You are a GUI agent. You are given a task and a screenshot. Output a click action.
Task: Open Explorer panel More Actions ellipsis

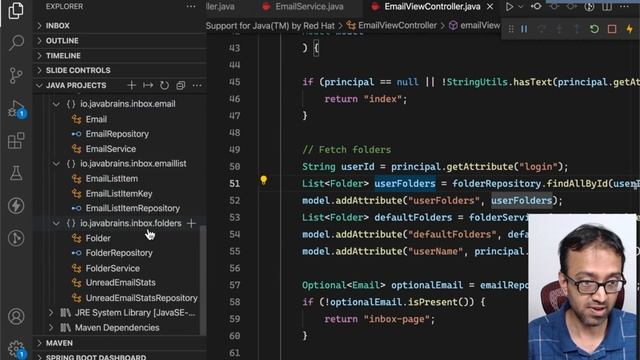point(191,7)
